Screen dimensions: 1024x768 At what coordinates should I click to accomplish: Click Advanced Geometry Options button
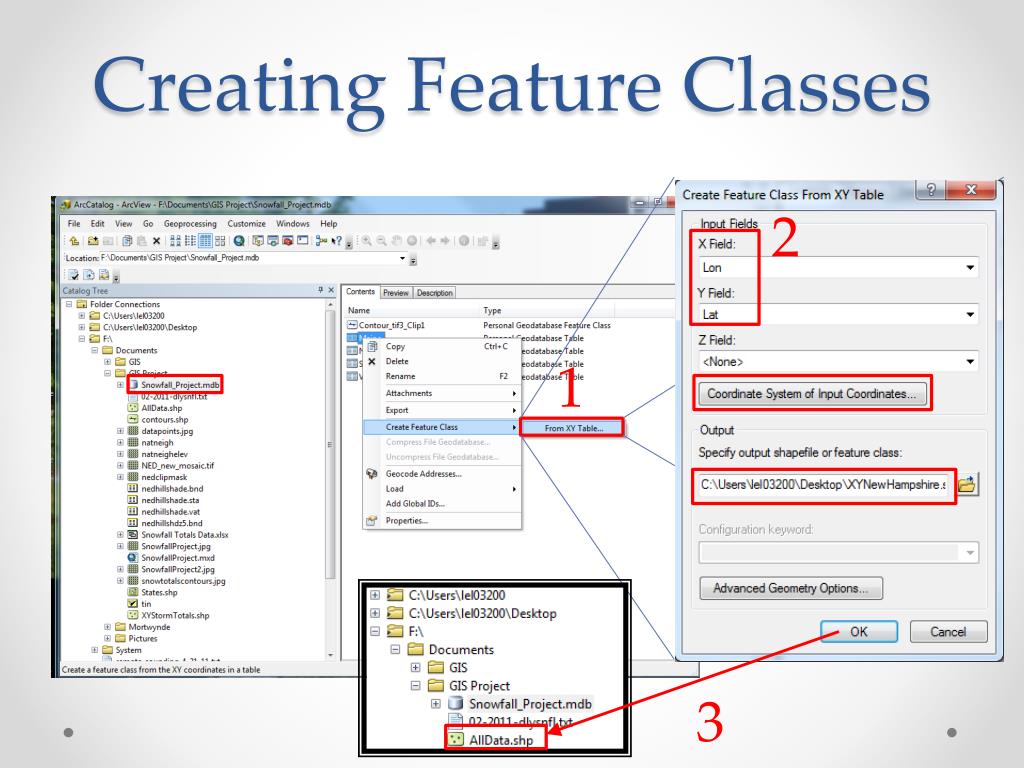791,588
